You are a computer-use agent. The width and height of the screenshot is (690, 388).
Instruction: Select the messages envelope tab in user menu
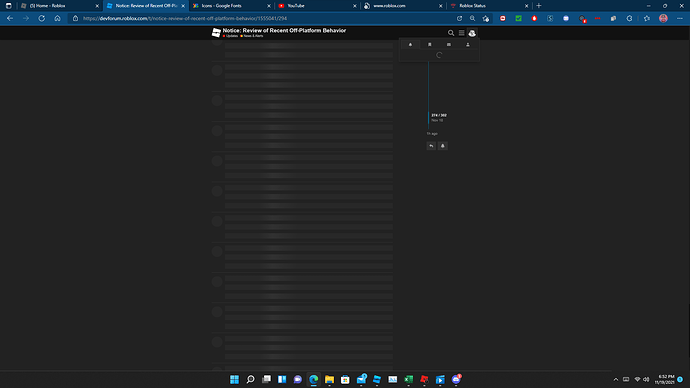click(448, 44)
